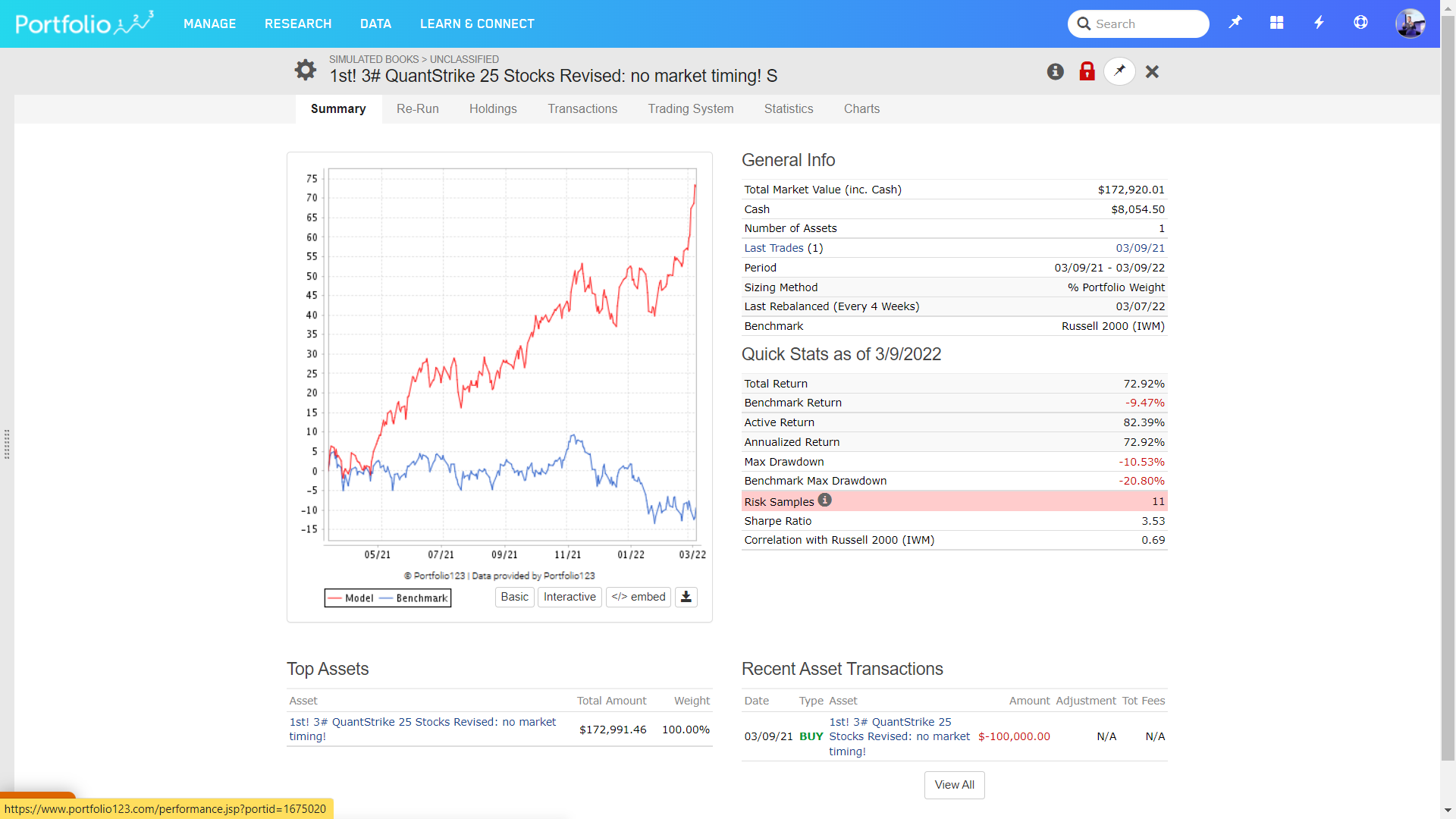The width and height of the screenshot is (1456, 819).
Task: Switch to the Holdings tab
Action: tap(493, 108)
